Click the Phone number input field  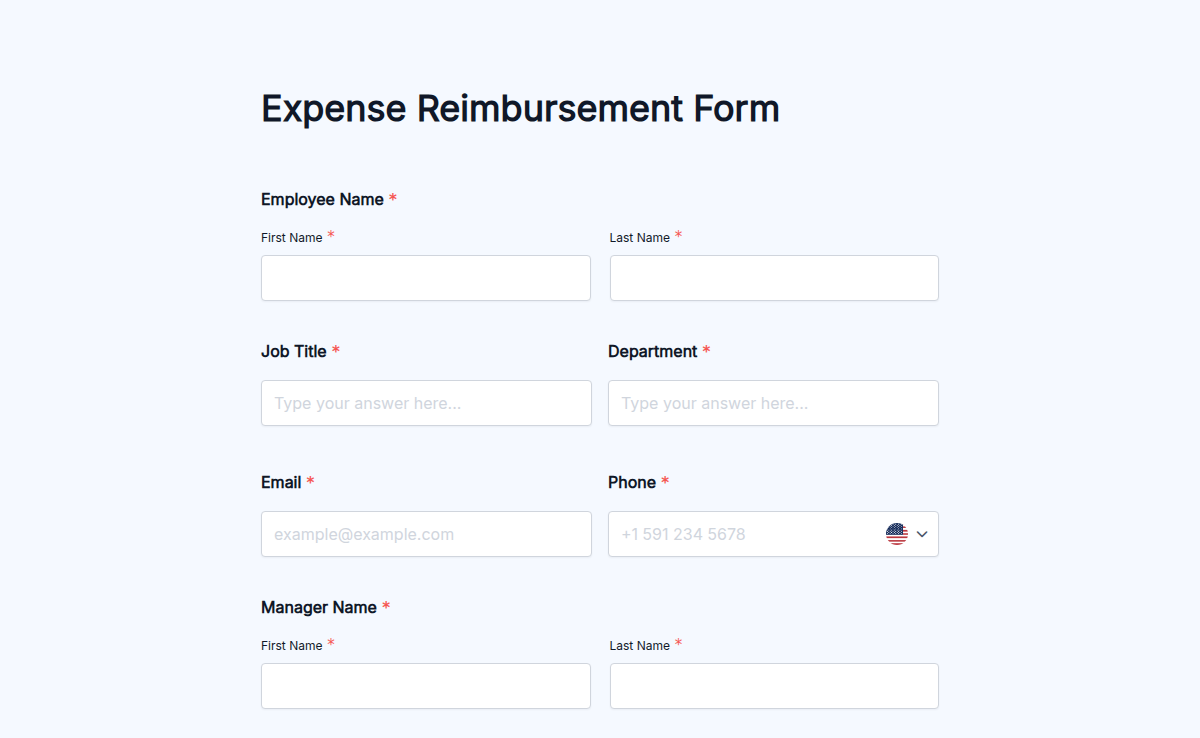pyautogui.click(x=740, y=533)
